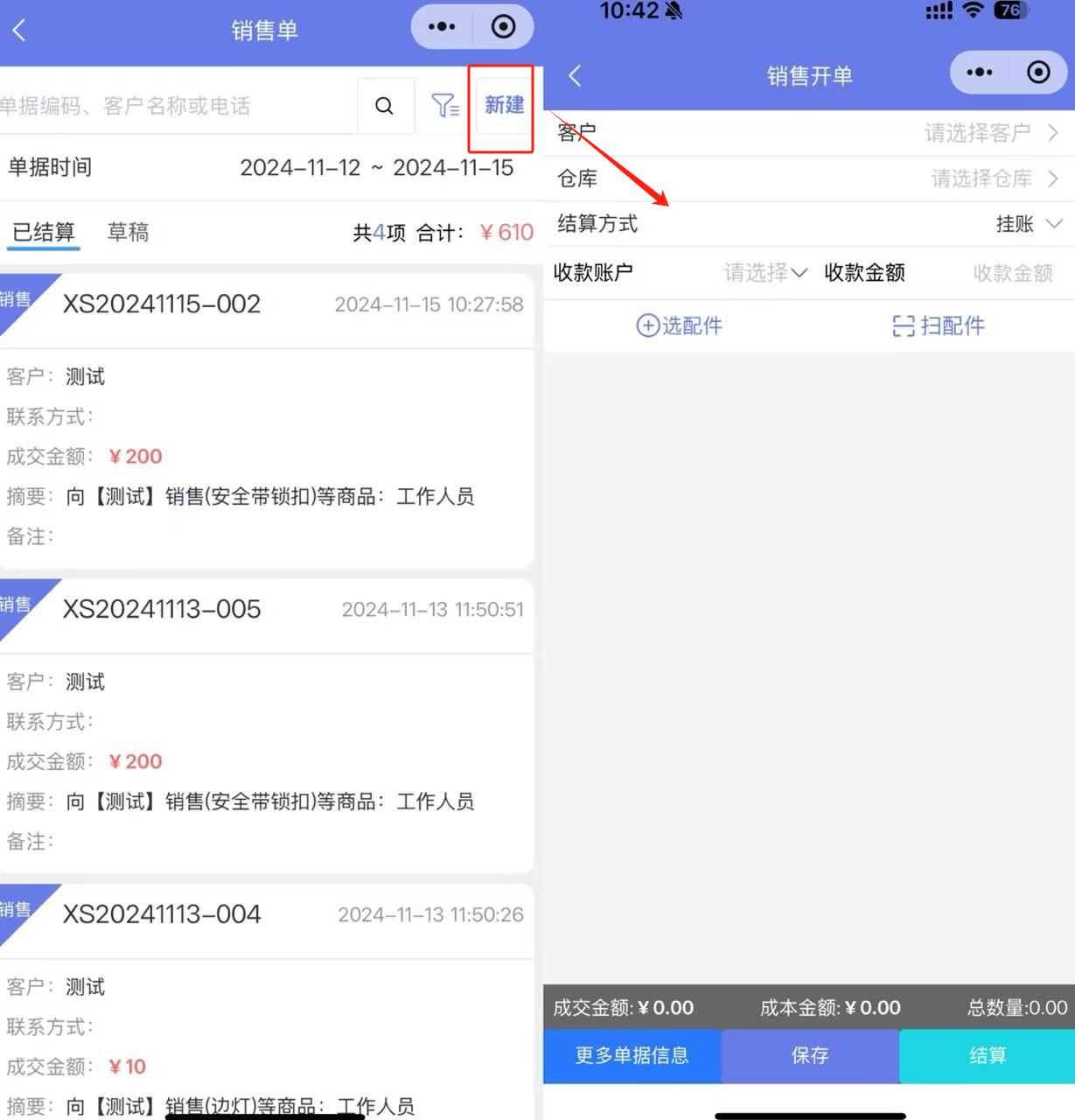Tap 新建 to create a sales order
Image resolution: width=1075 pixels, height=1120 pixels.
pyautogui.click(x=504, y=105)
